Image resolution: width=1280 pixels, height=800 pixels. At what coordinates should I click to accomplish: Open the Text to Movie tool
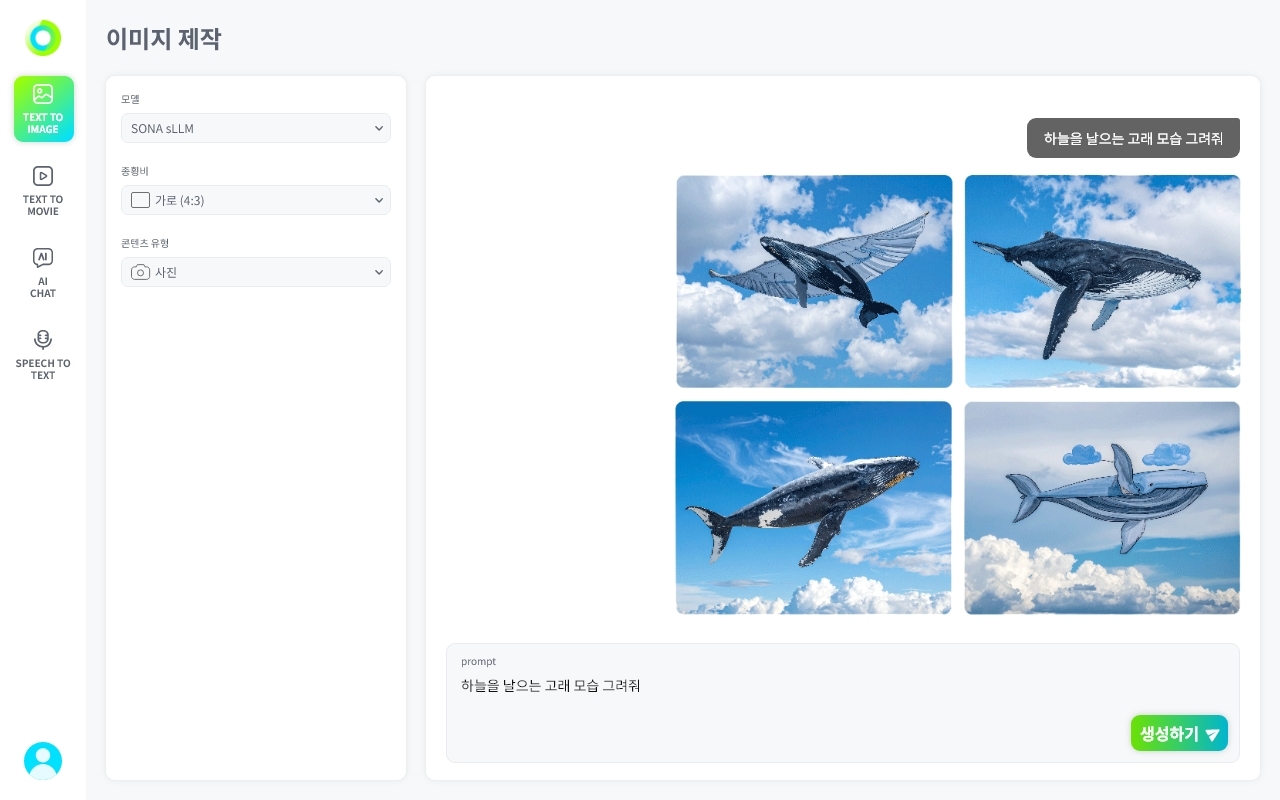tap(43, 191)
